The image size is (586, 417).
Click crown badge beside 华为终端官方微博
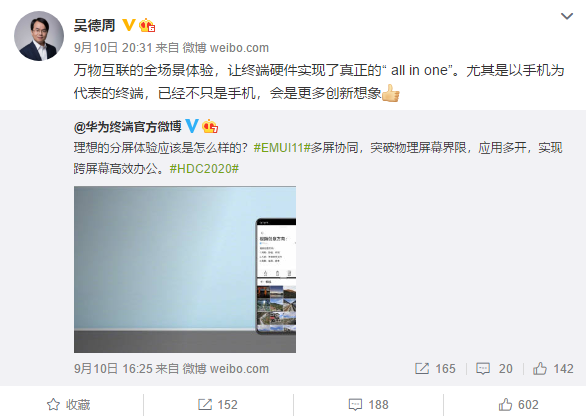pyautogui.click(x=210, y=126)
